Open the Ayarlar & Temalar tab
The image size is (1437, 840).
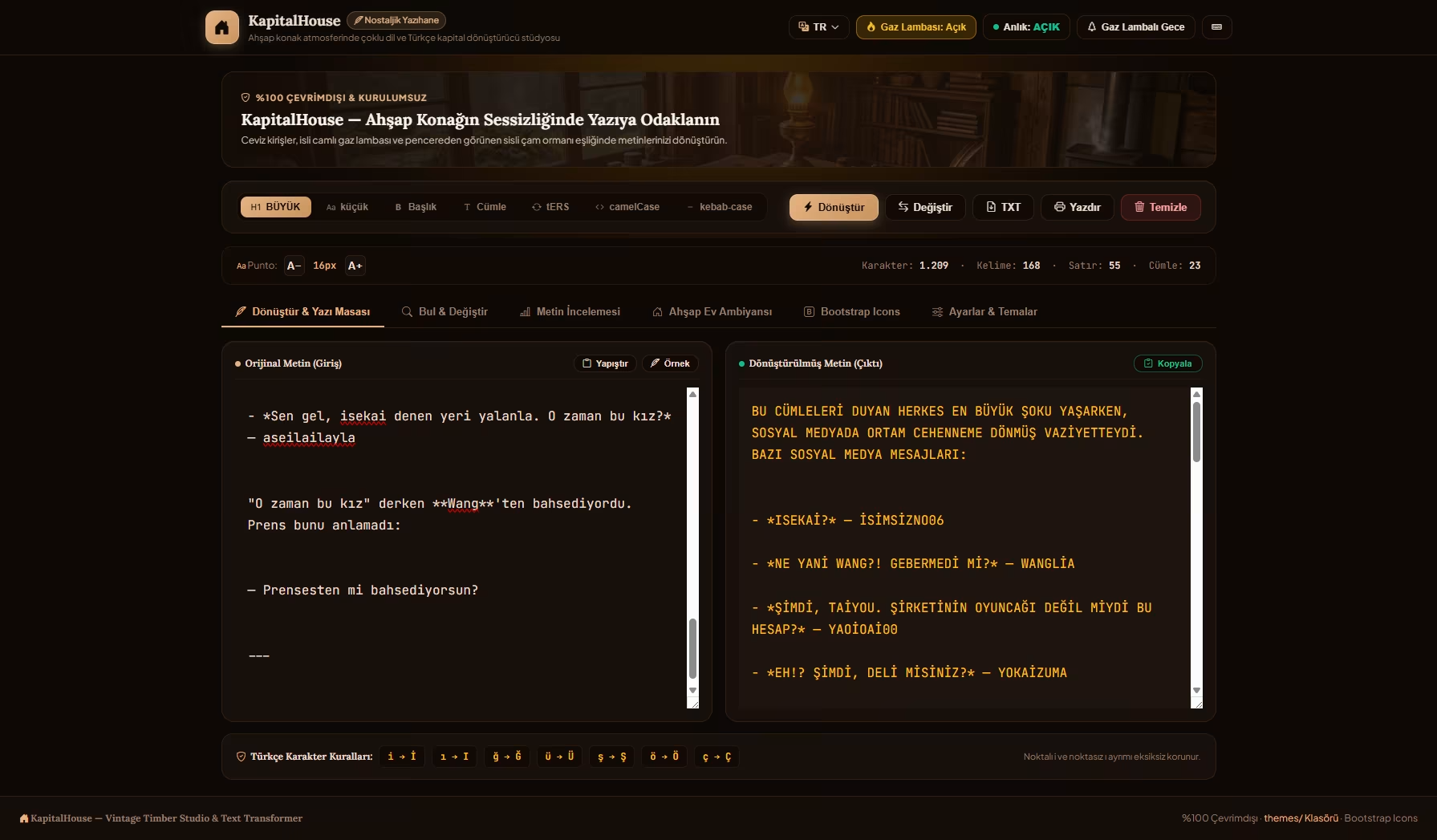984,311
